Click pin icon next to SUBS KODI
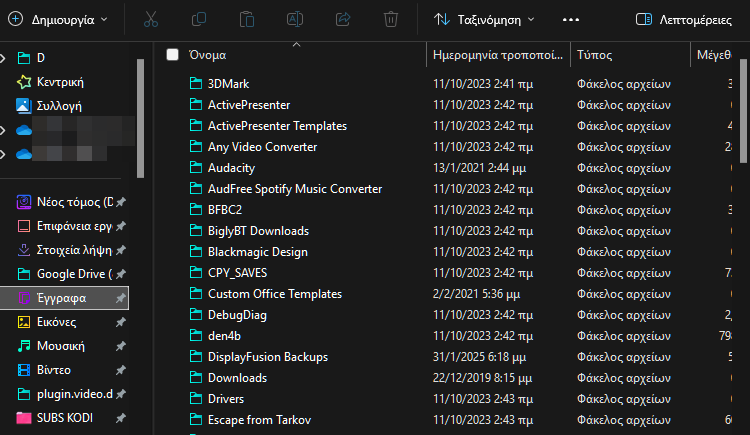Viewport: 750px width, 435px height. [x=121, y=418]
